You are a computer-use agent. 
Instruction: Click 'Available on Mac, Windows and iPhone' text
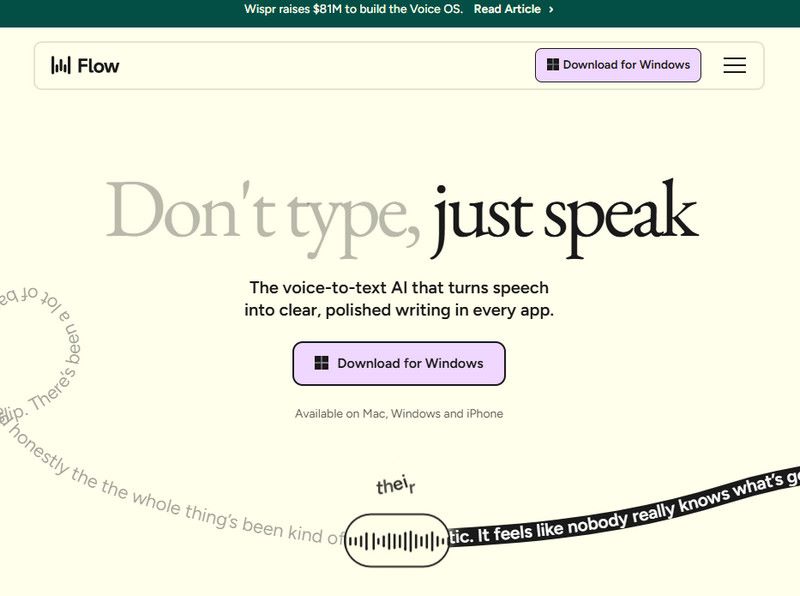pos(400,413)
